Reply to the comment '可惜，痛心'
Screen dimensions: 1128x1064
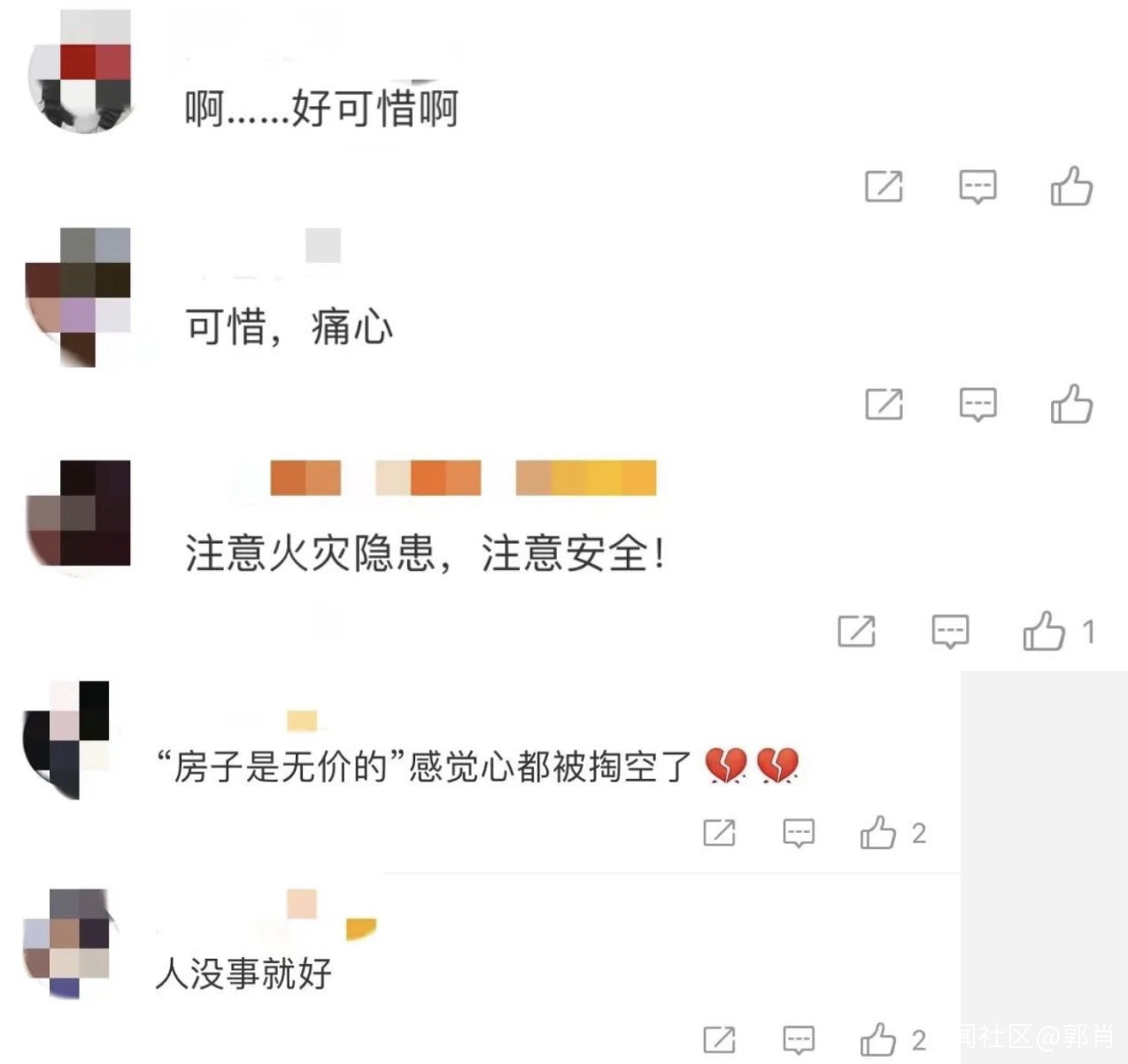pos(977,405)
